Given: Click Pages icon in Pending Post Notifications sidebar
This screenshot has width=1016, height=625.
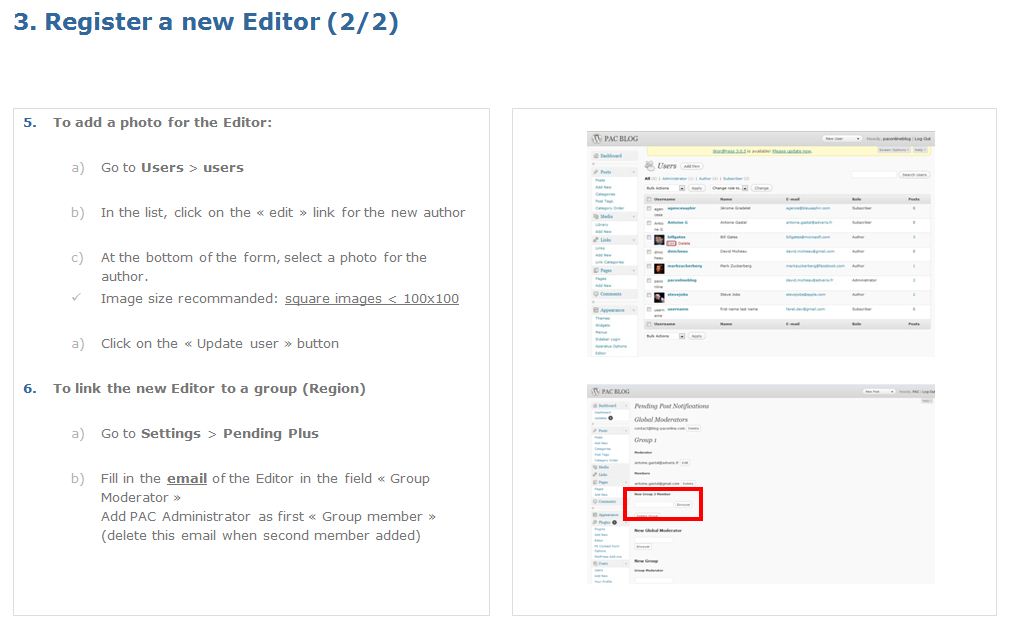Looking at the screenshot, I should coord(595,482).
